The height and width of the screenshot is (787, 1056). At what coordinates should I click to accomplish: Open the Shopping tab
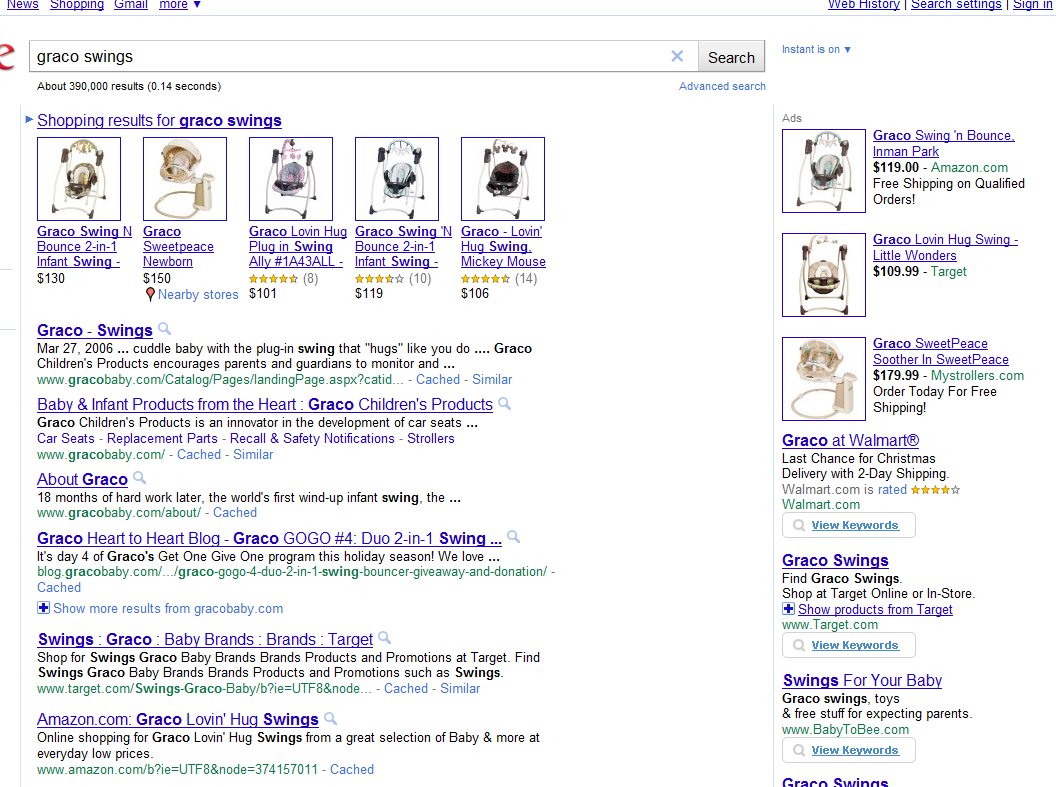(77, 5)
